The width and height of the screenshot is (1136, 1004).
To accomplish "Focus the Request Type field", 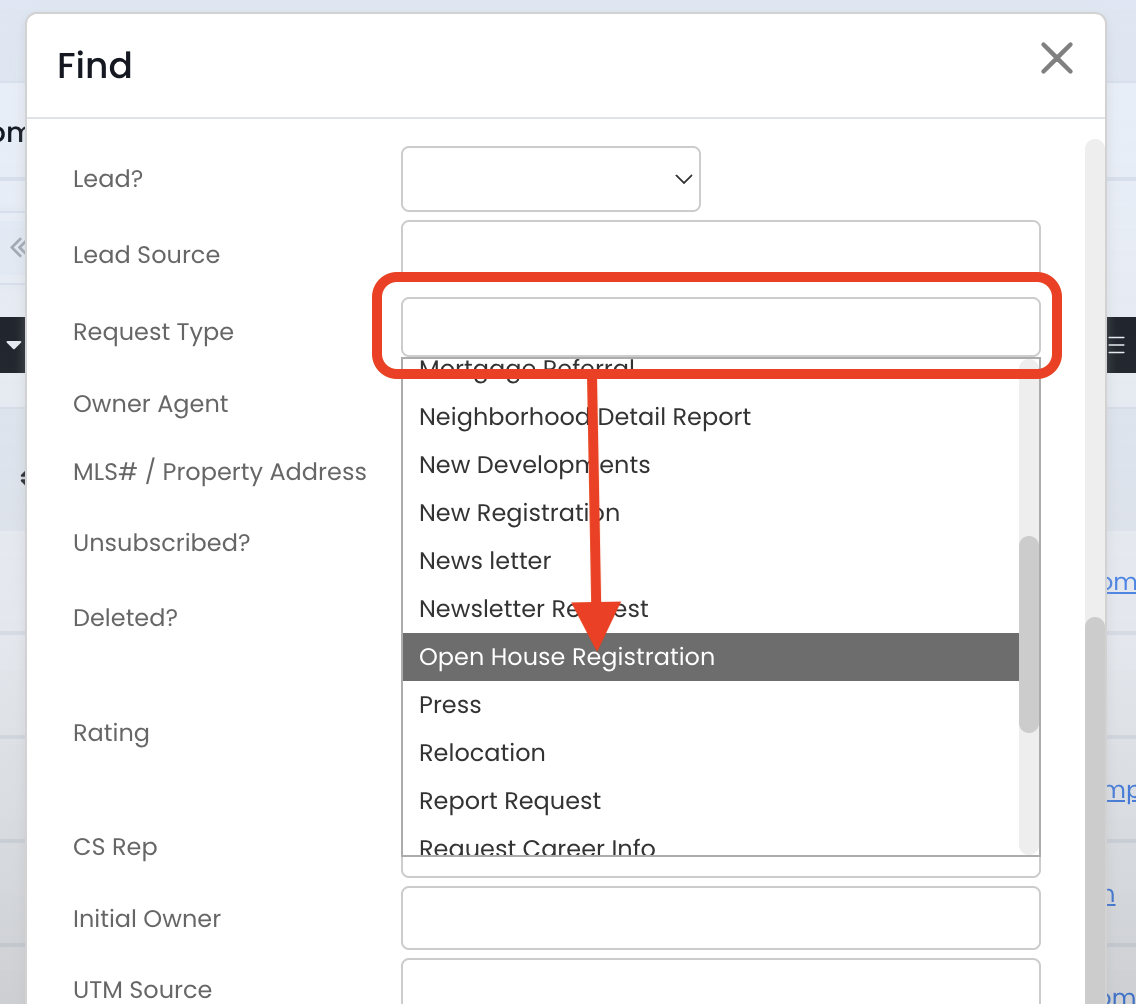I will click(x=720, y=326).
